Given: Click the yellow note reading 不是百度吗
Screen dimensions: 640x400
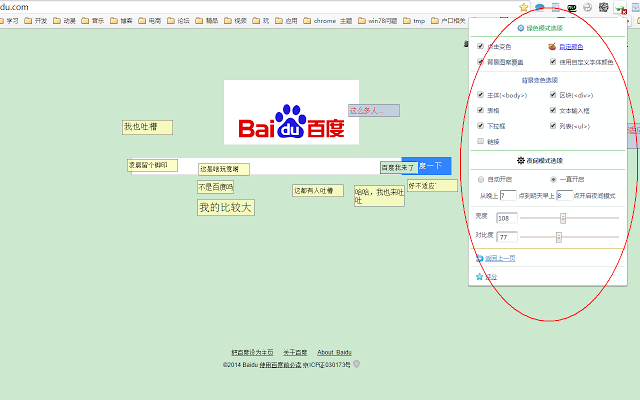Looking at the screenshot, I should point(216,187).
